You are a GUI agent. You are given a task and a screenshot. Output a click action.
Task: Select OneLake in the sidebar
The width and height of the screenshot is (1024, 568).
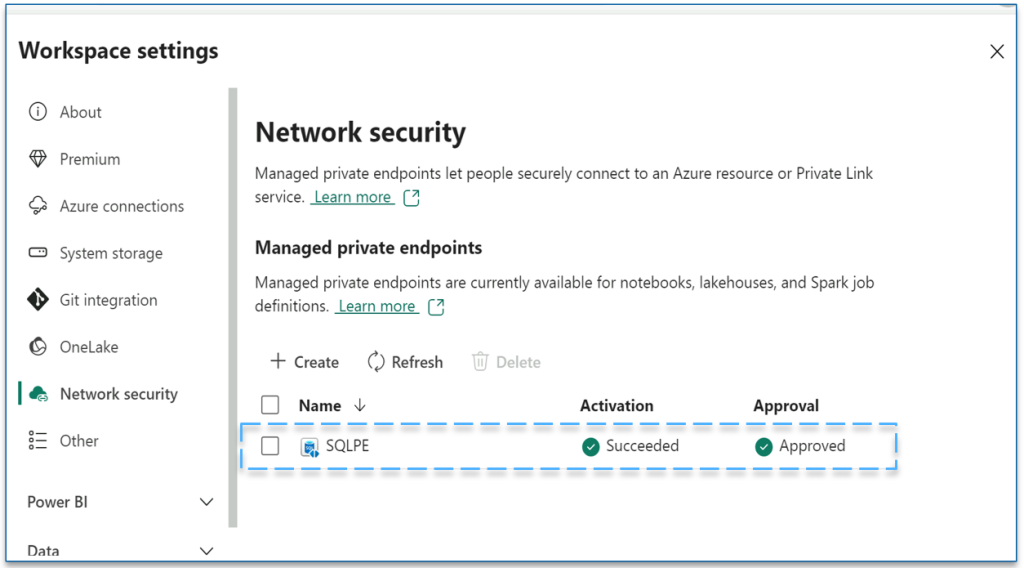click(x=89, y=347)
